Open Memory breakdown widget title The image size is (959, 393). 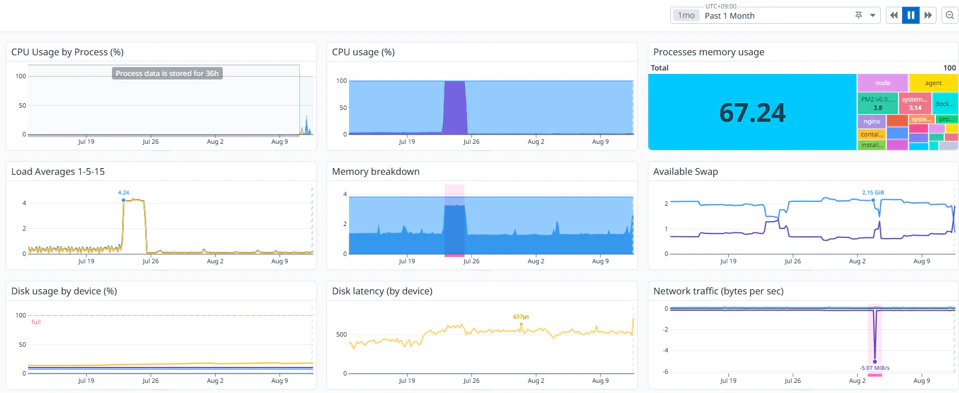376,172
